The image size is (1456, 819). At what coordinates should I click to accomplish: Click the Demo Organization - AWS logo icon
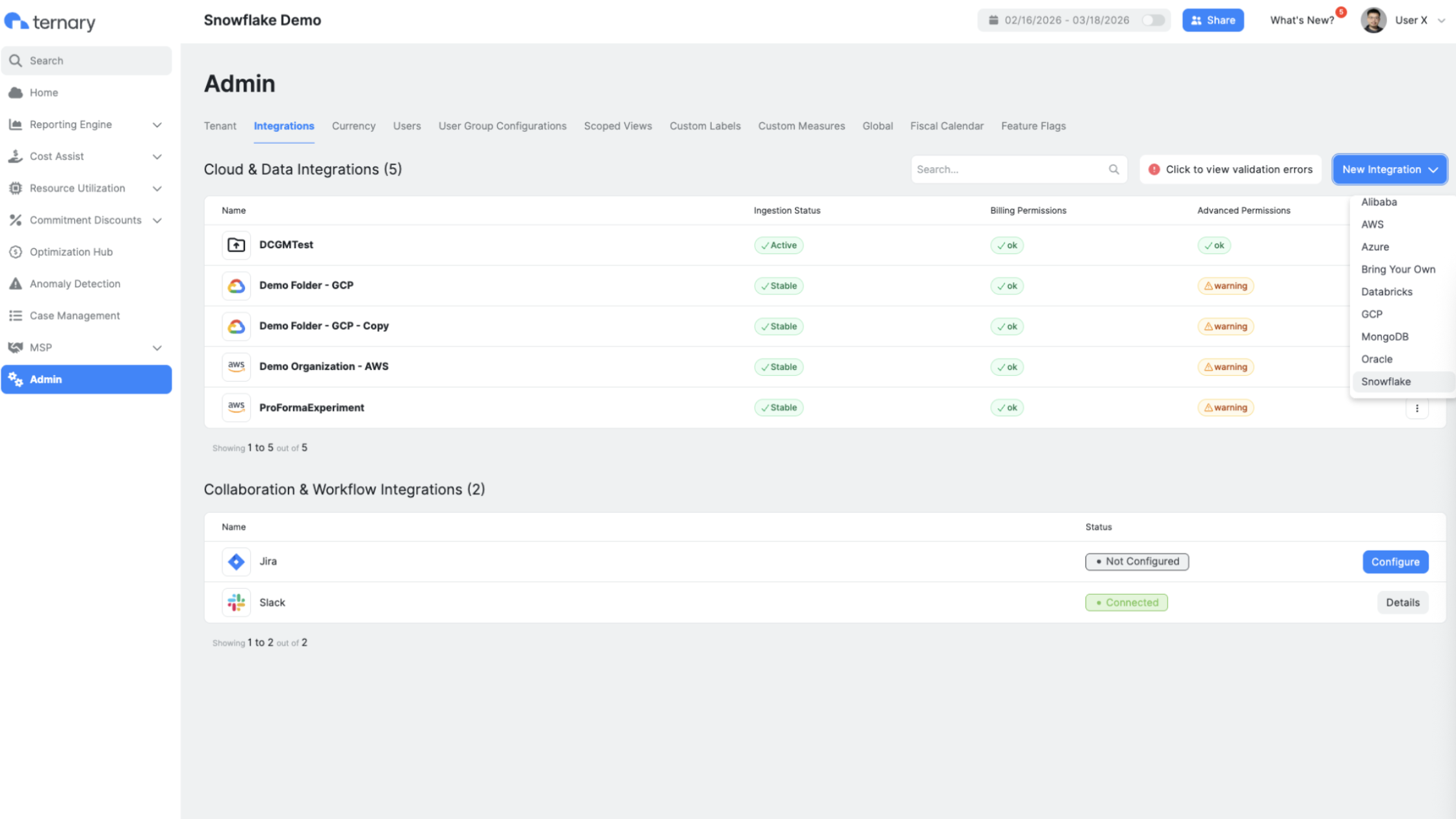[x=236, y=367]
